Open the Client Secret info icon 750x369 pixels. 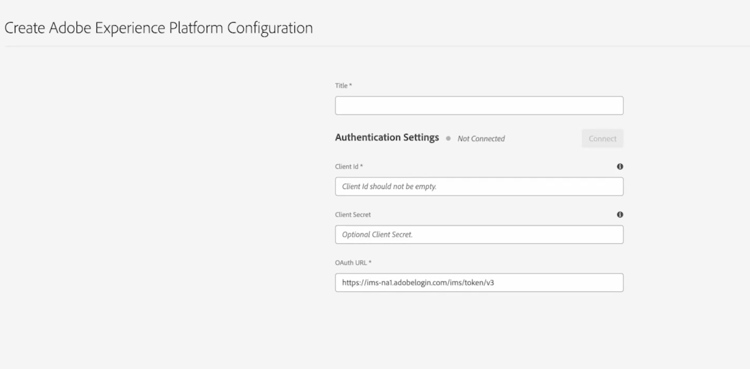(620, 214)
